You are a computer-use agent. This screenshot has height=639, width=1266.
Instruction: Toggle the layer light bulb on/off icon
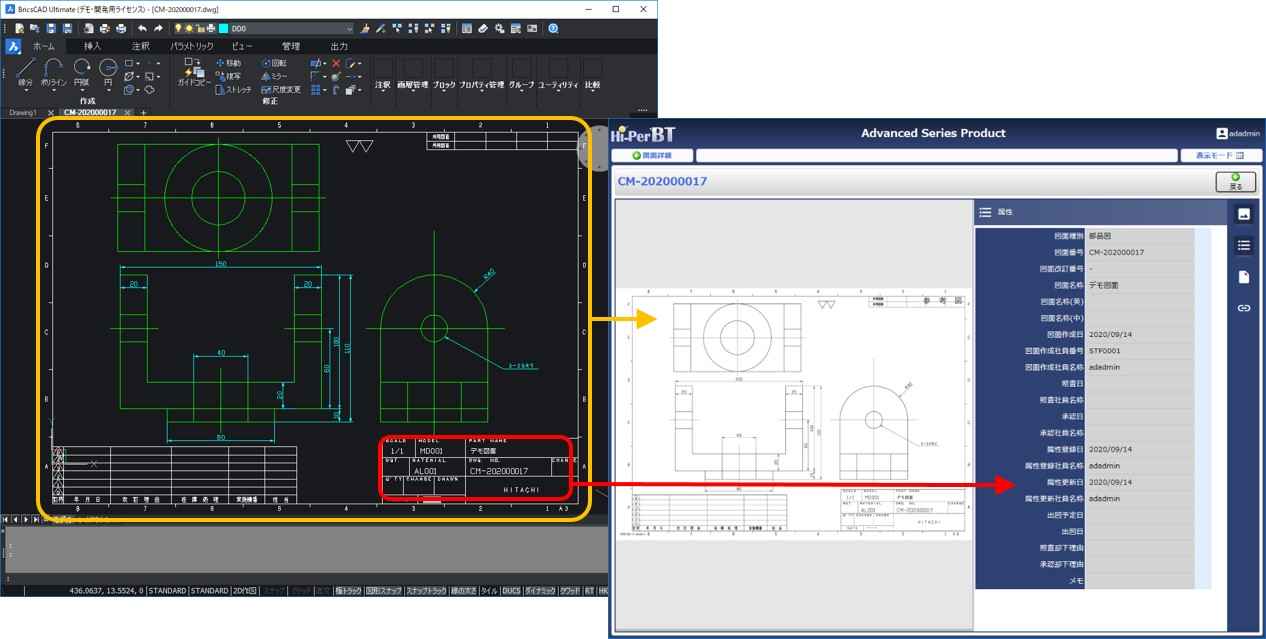(x=178, y=29)
